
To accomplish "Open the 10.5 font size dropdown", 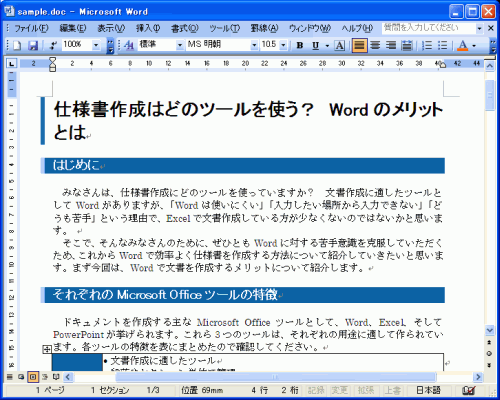I will (283, 45).
